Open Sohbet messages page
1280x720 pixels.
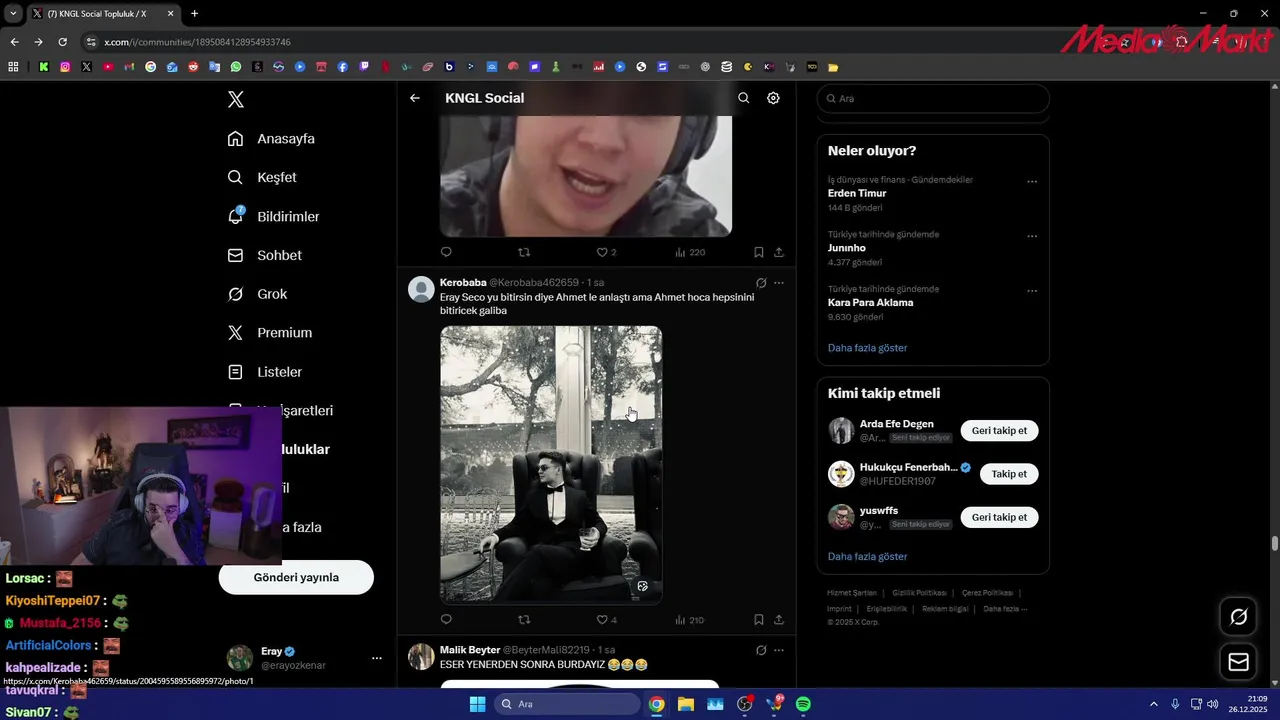(x=264, y=255)
